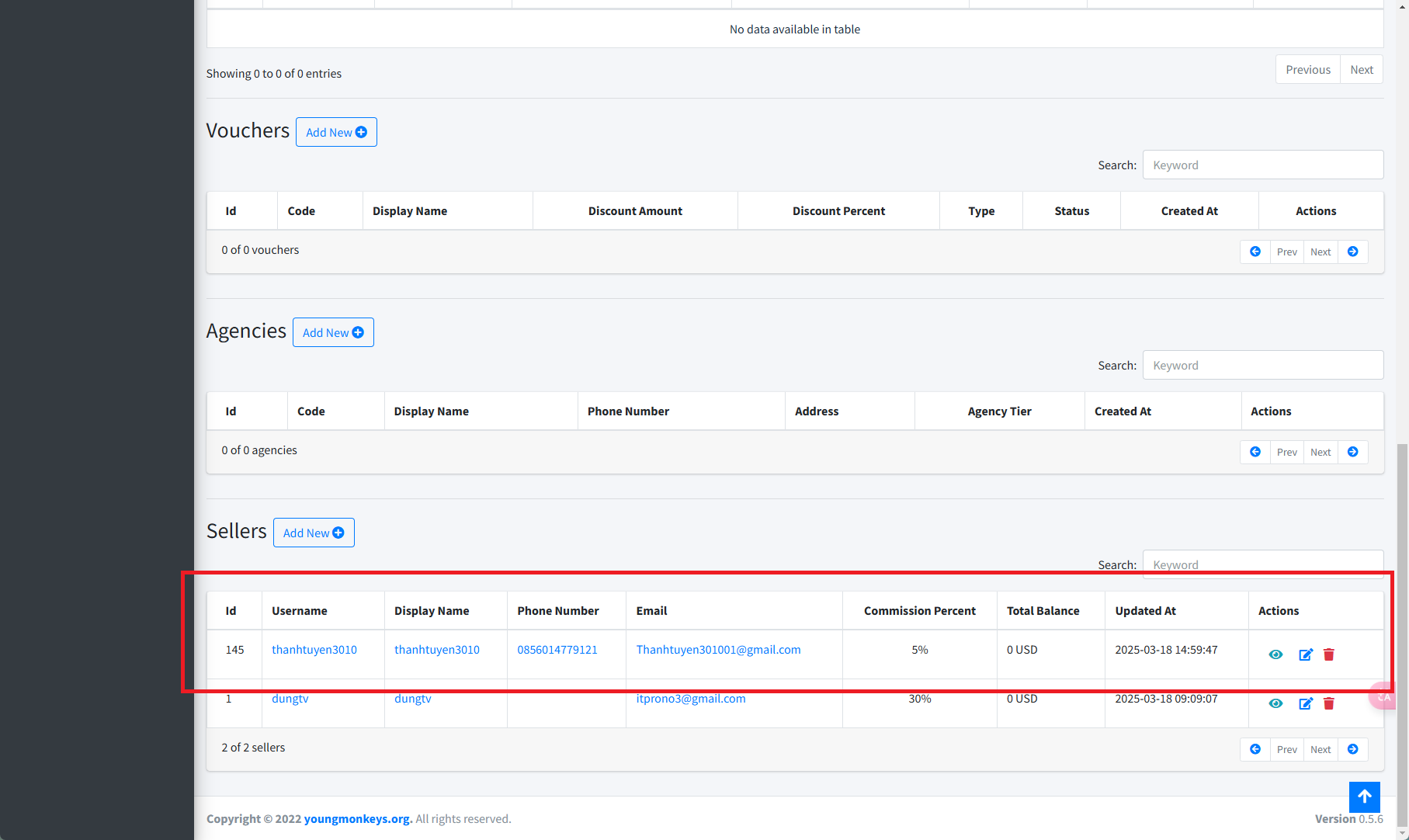
Task: Select timestamp 2025-03-18 09:09:07
Action: [x=1166, y=699]
